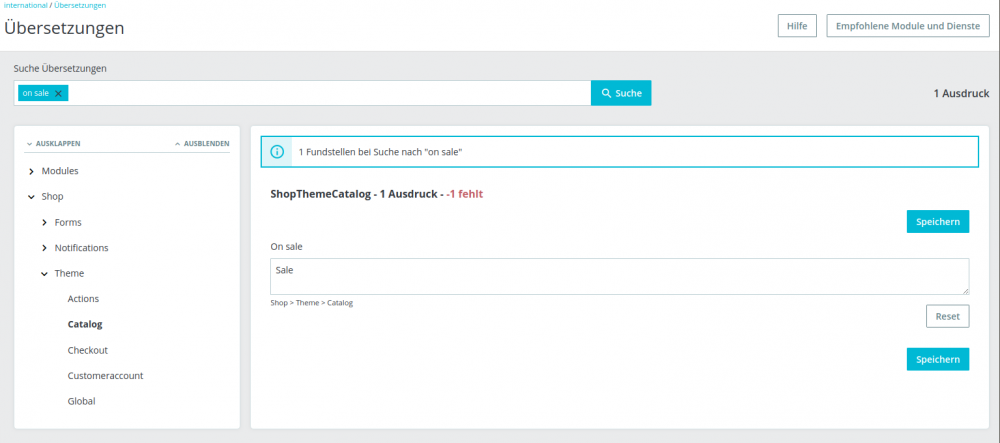Click the bottom Speichern button
Image resolution: width=1000 pixels, height=443 pixels.
coord(938,359)
